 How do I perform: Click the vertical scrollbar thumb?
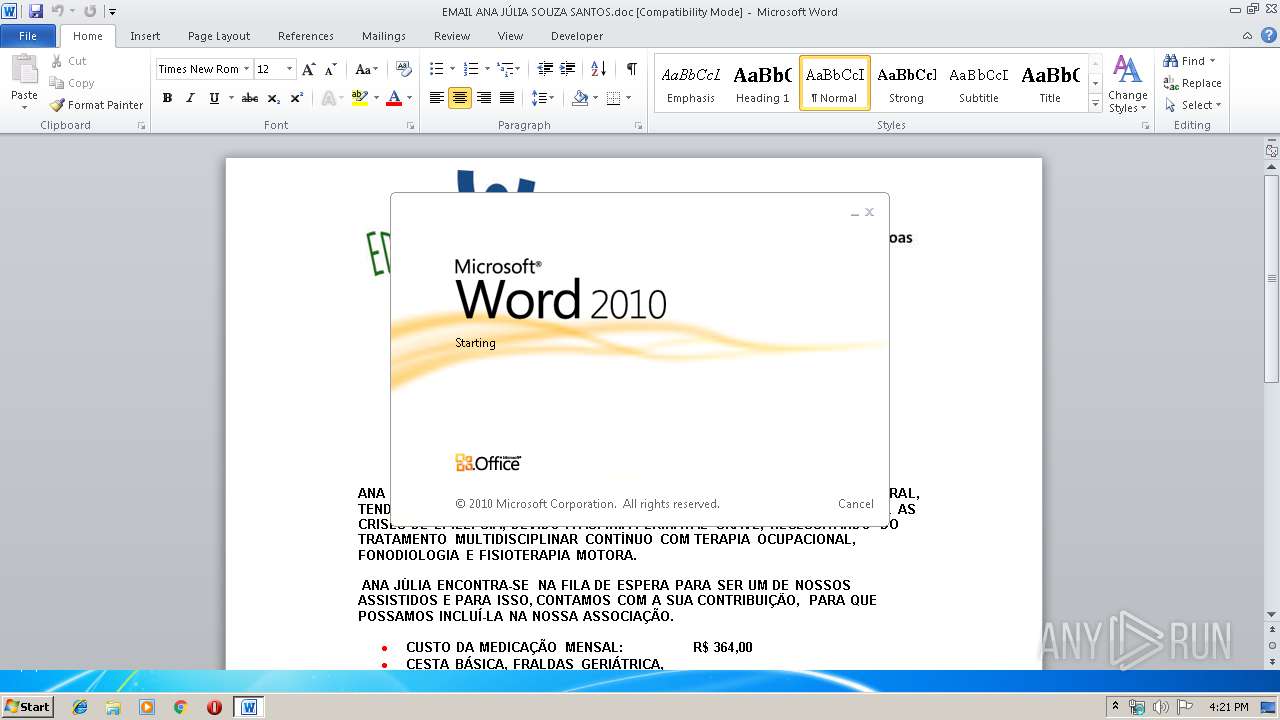click(1272, 277)
